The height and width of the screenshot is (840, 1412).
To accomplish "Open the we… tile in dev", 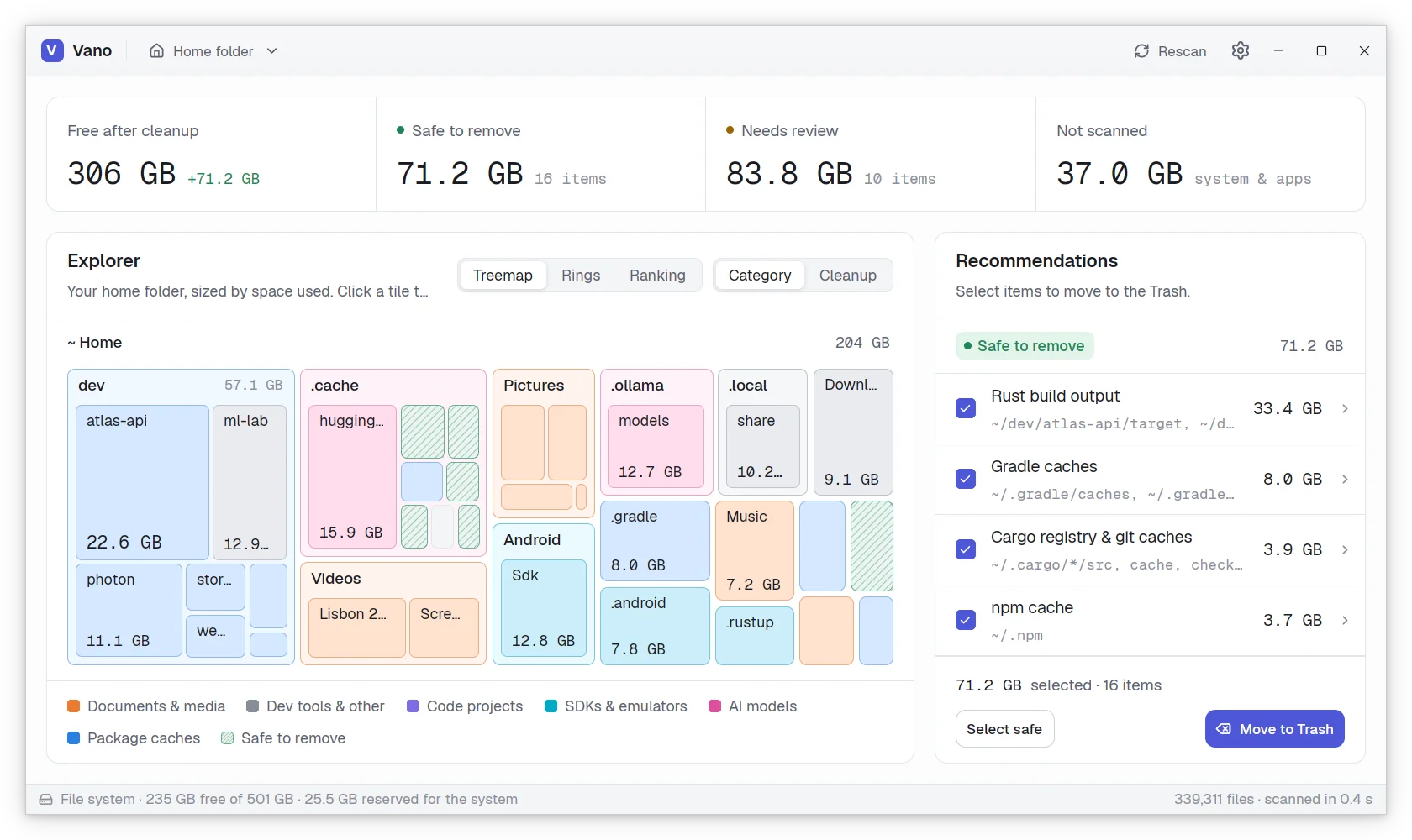I will pyautogui.click(x=215, y=636).
